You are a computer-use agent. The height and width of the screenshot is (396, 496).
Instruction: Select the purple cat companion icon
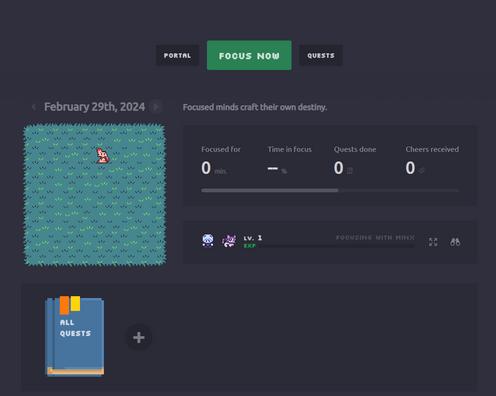click(x=229, y=241)
